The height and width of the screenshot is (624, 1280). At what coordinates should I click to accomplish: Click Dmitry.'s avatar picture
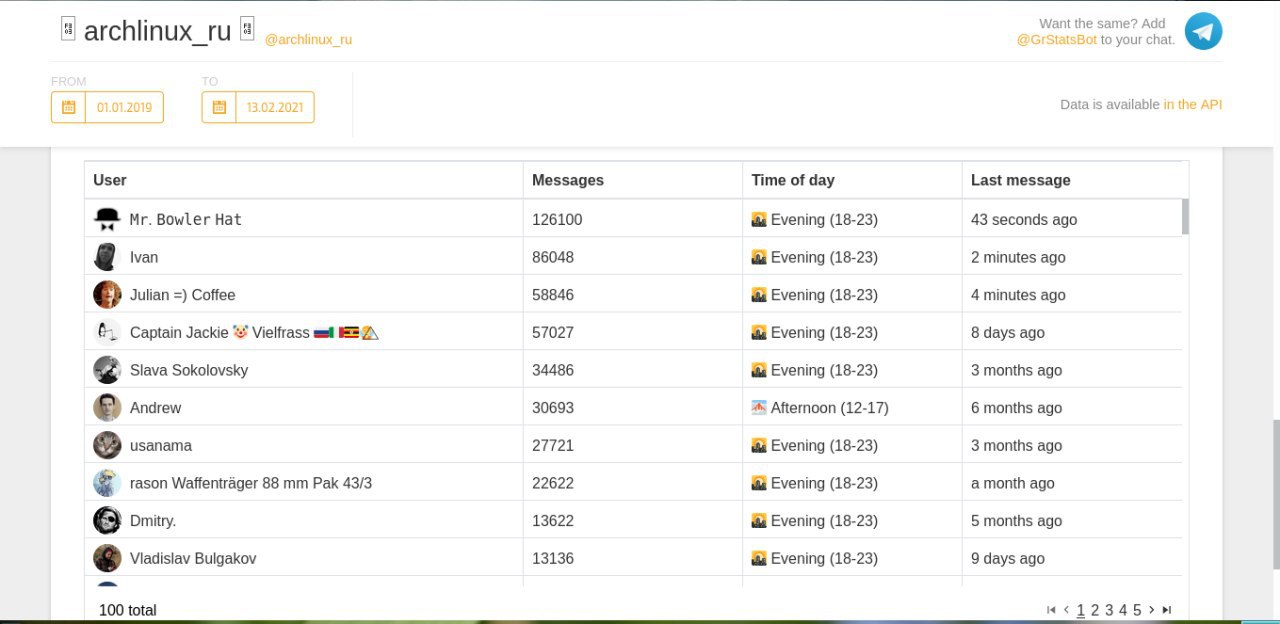coord(107,521)
